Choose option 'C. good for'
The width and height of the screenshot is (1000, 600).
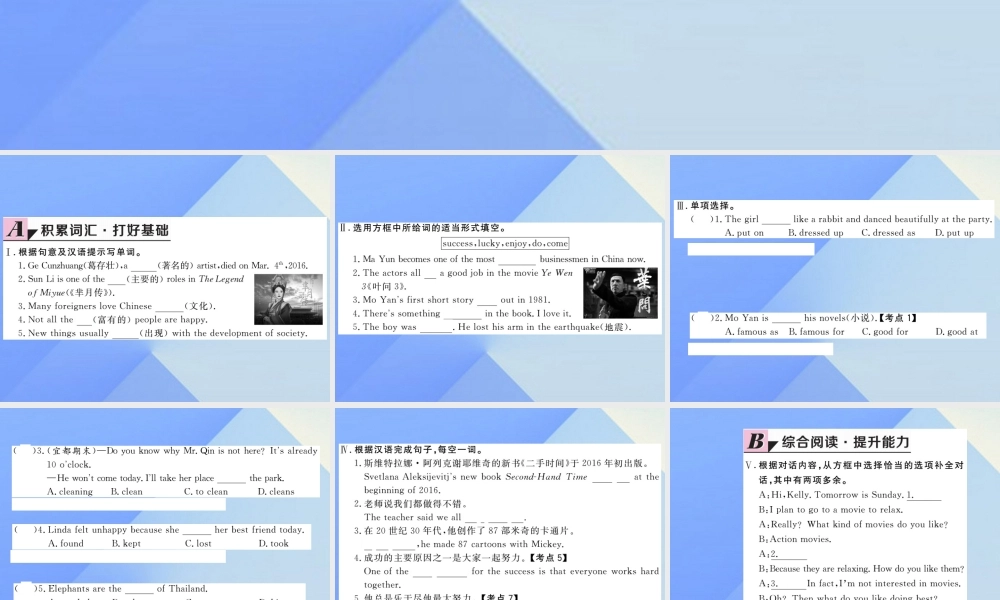tap(885, 332)
